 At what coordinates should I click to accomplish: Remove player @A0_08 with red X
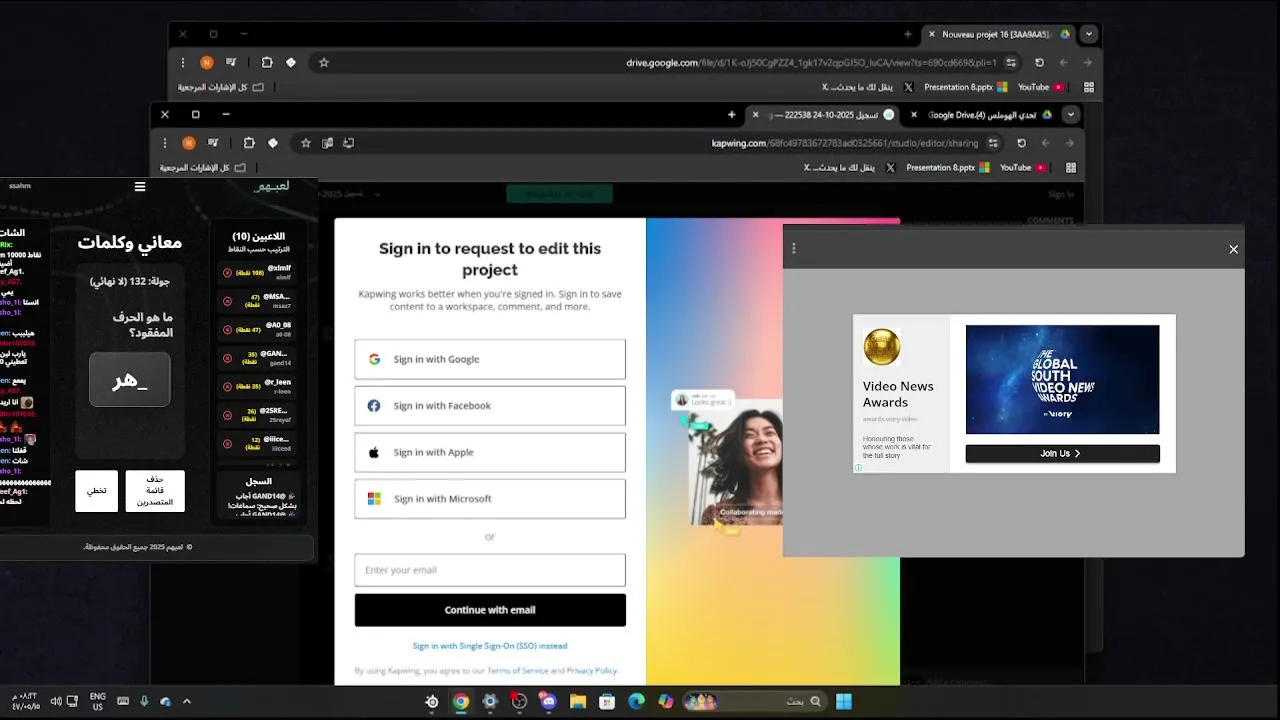227,329
